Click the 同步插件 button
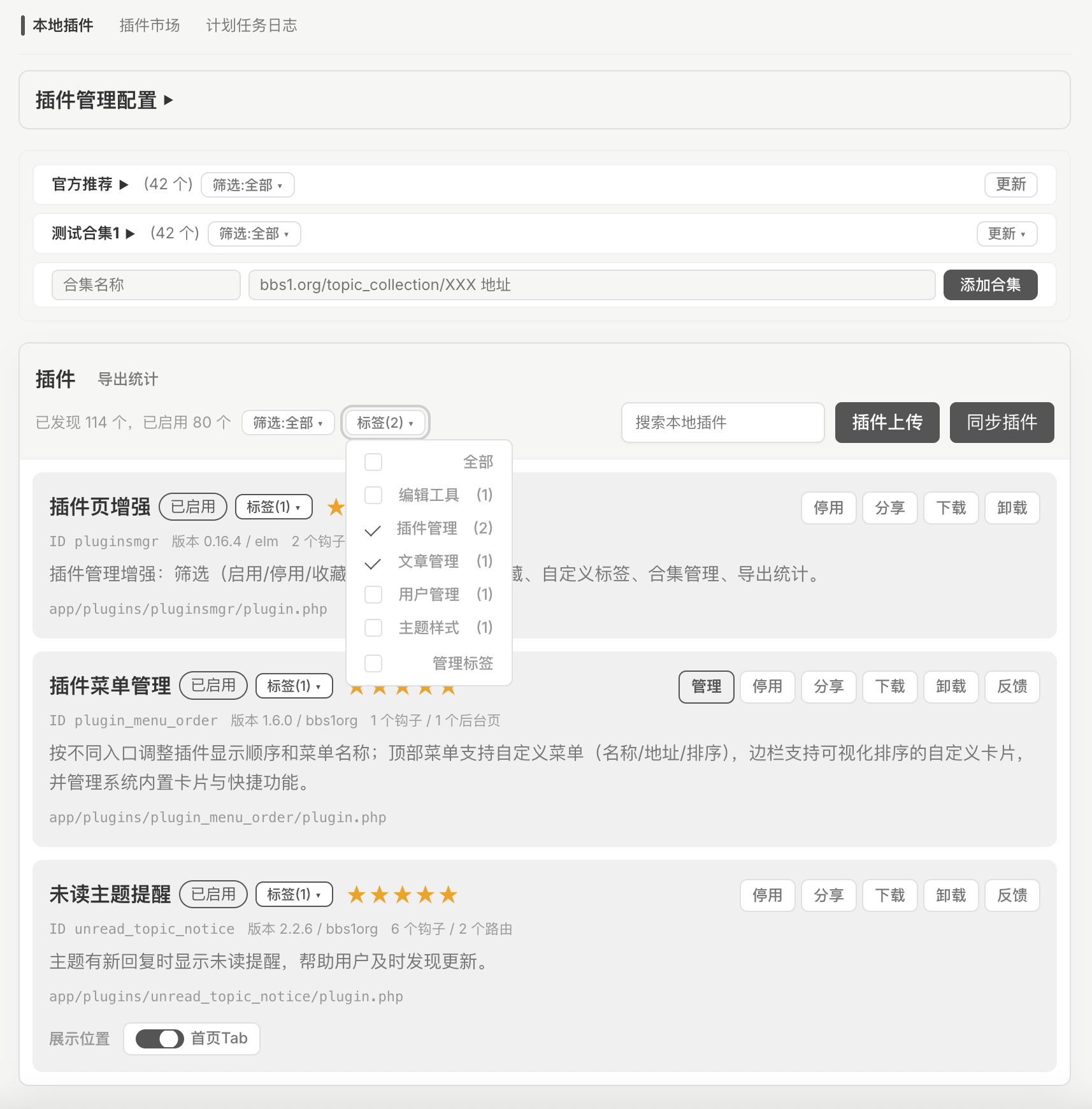 click(x=1002, y=423)
